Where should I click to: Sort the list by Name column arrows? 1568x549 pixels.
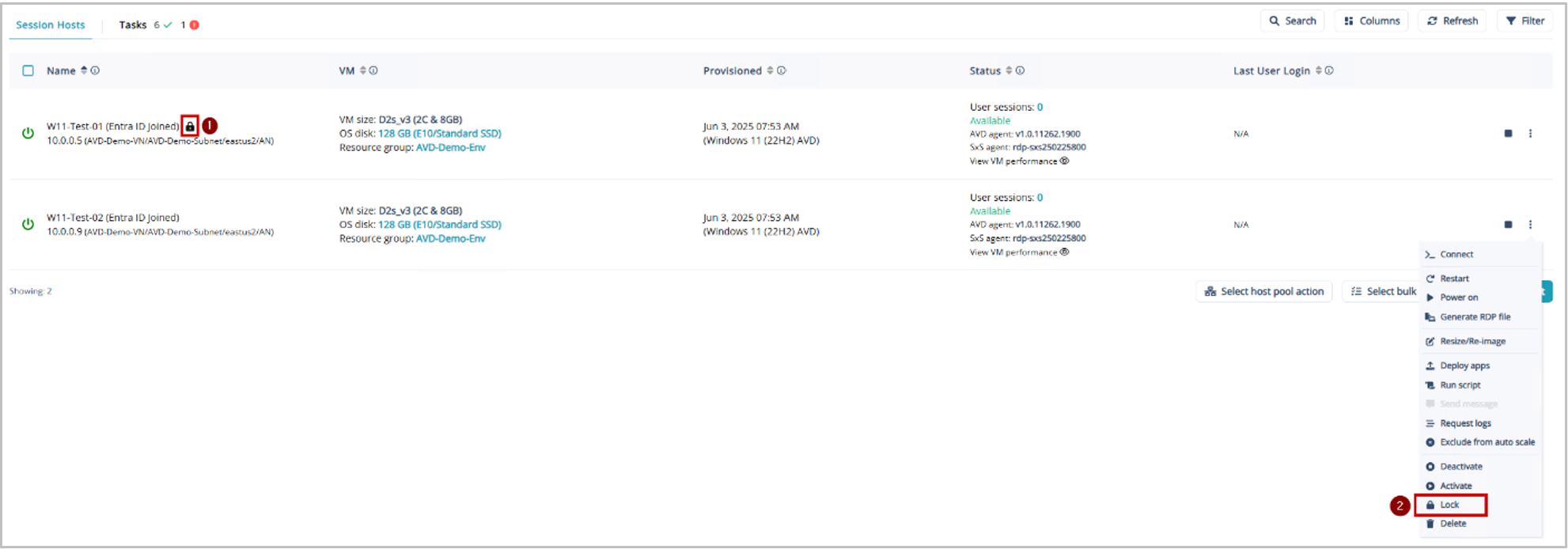coord(84,70)
